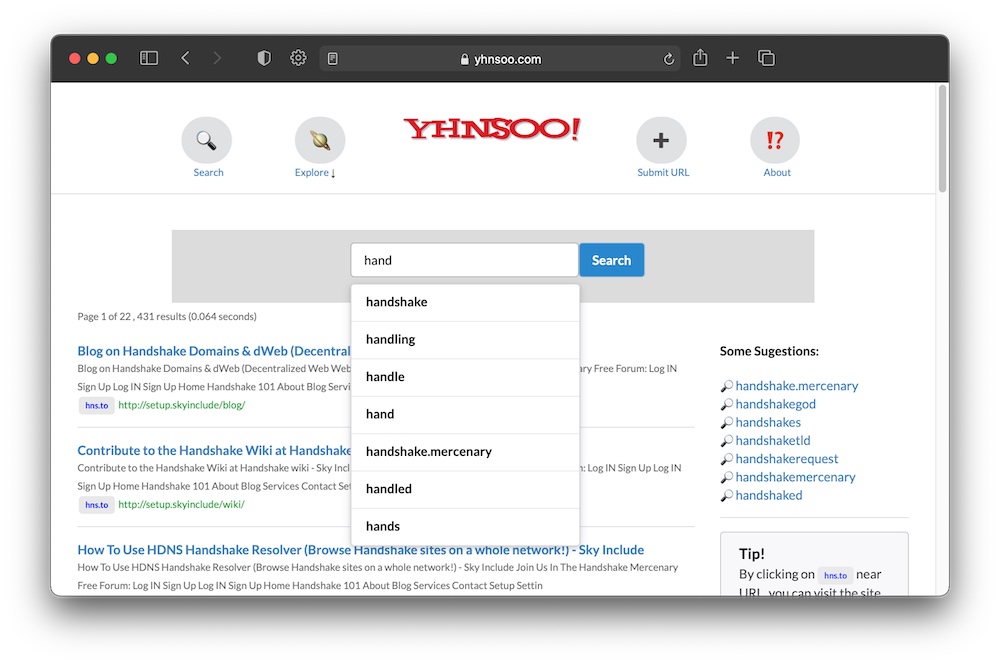Click the Safari share icon
1000x663 pixels.
pos(700,59)
